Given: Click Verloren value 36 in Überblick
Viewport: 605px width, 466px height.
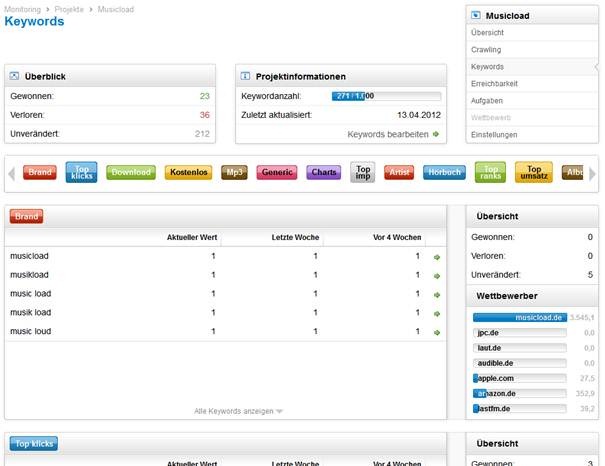Looking at the screenshot, I should 204,115.
